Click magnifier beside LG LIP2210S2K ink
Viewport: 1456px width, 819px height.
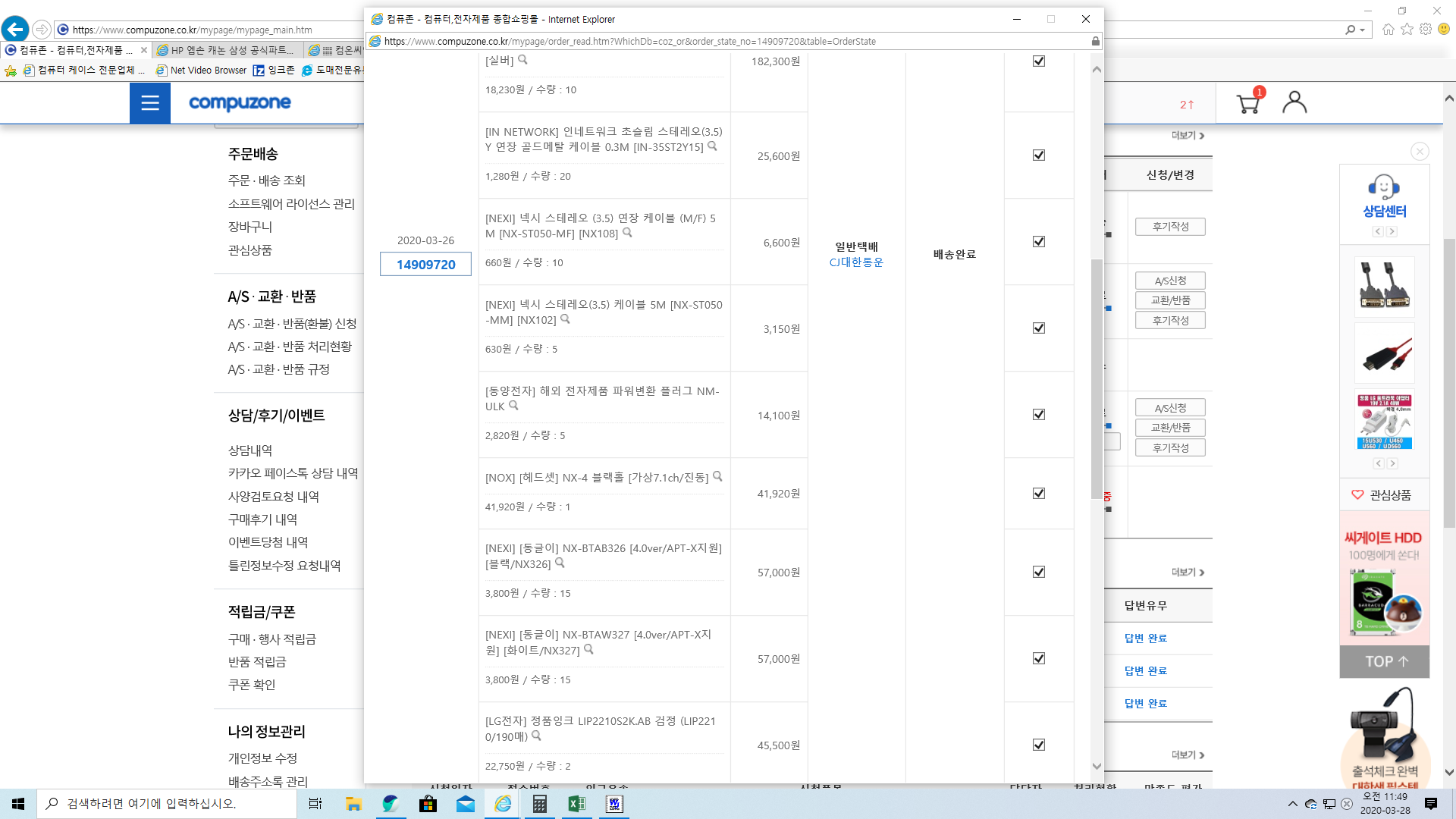(536, 736)
